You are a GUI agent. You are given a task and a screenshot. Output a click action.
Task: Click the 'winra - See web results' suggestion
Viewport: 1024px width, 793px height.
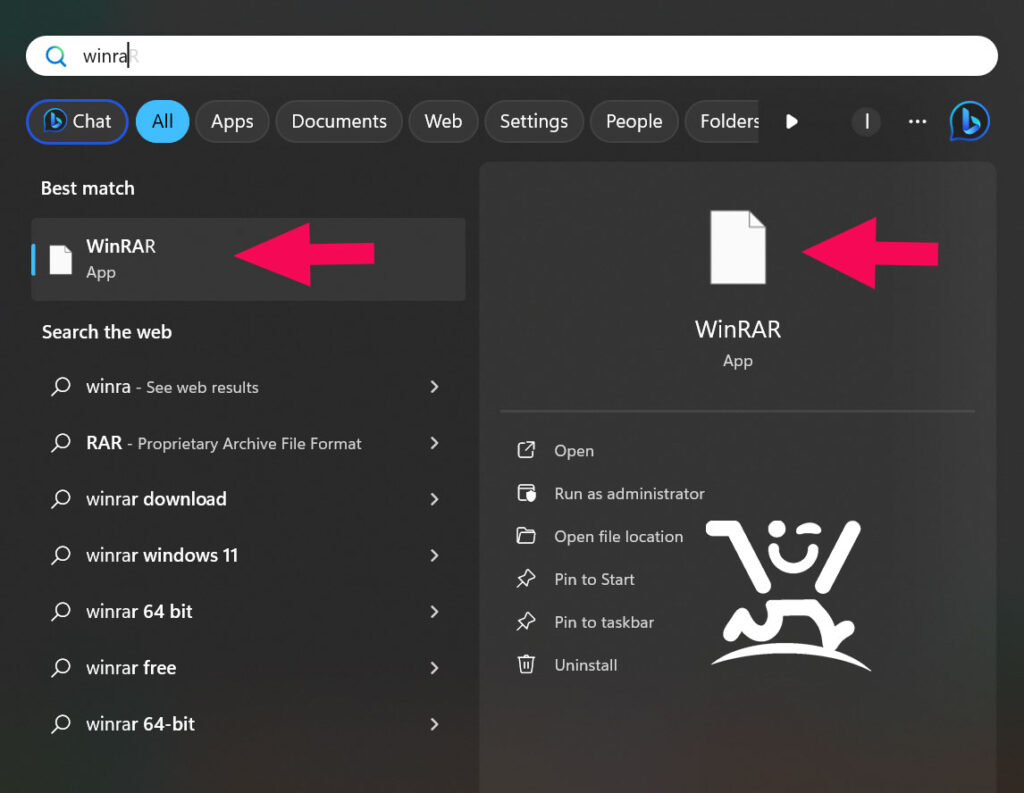pyautogui.click(x=248, y=387)
